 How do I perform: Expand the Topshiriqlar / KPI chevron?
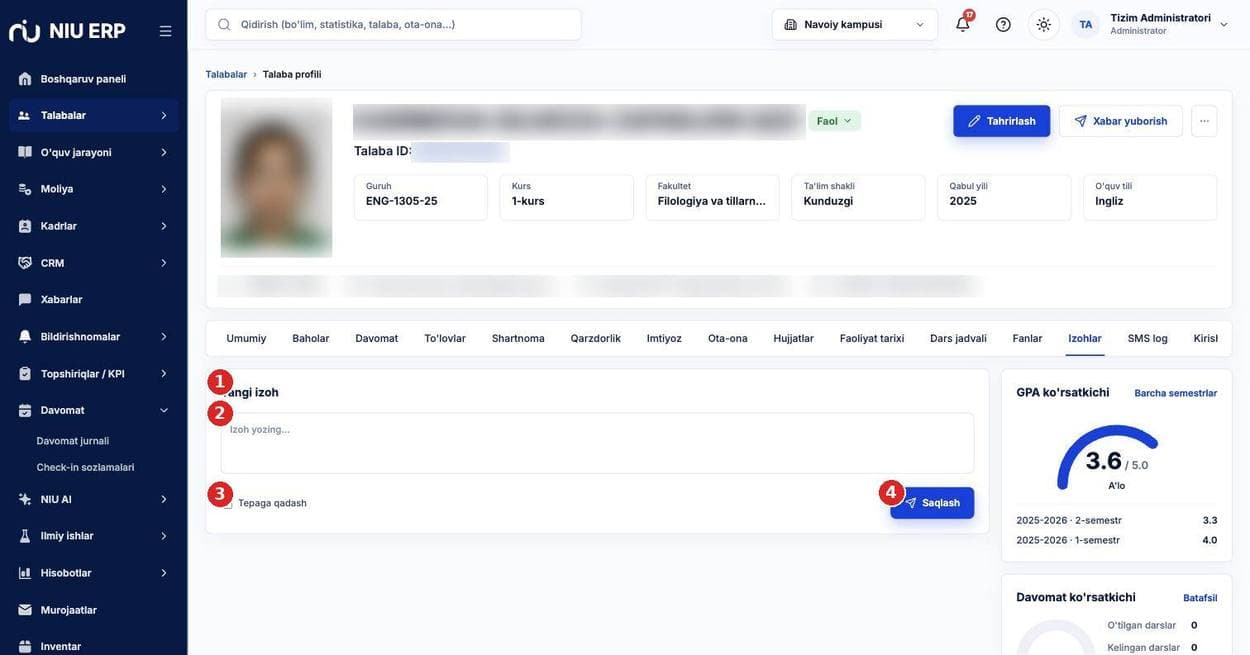pos(164,374)
